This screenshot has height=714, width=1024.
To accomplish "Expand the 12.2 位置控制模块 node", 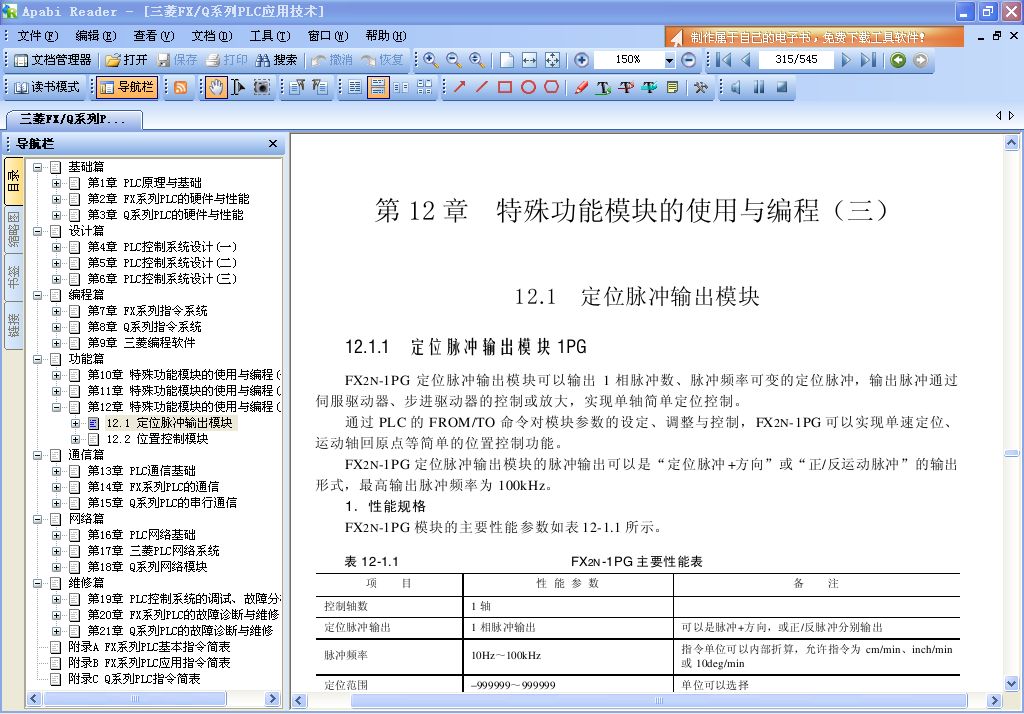I will [76, 439].
